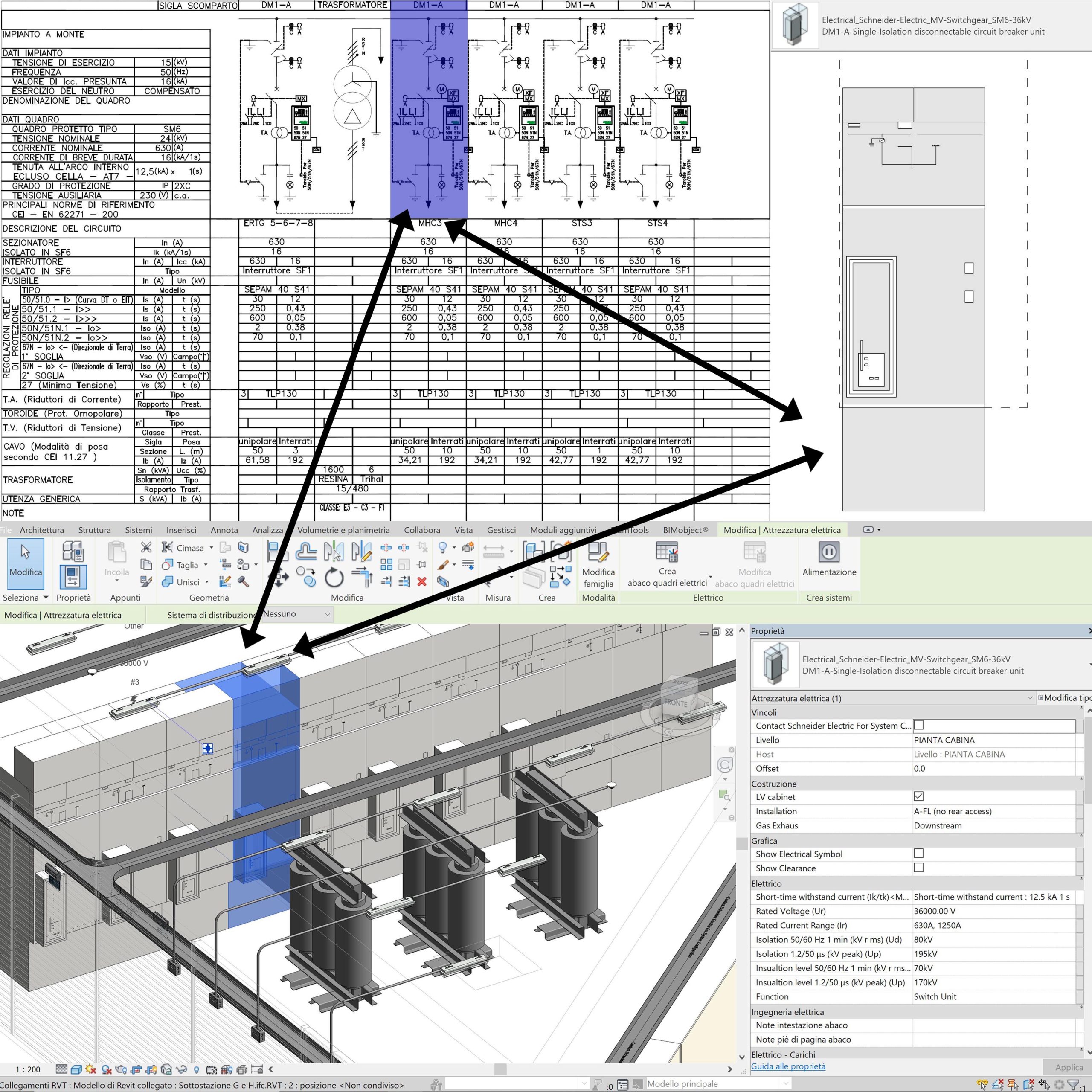
Task: Click the red Delete X icon
Action: tap(421, 581)
